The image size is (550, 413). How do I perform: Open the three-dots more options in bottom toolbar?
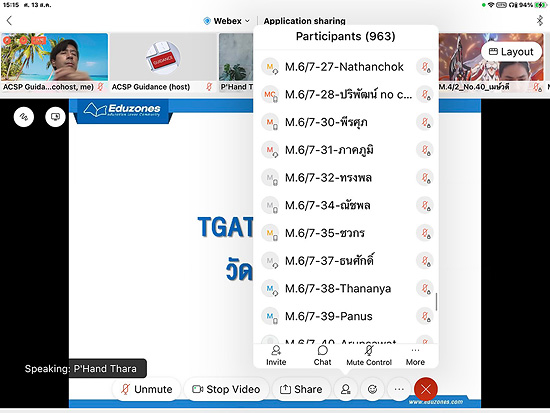(x=399, y=389)
